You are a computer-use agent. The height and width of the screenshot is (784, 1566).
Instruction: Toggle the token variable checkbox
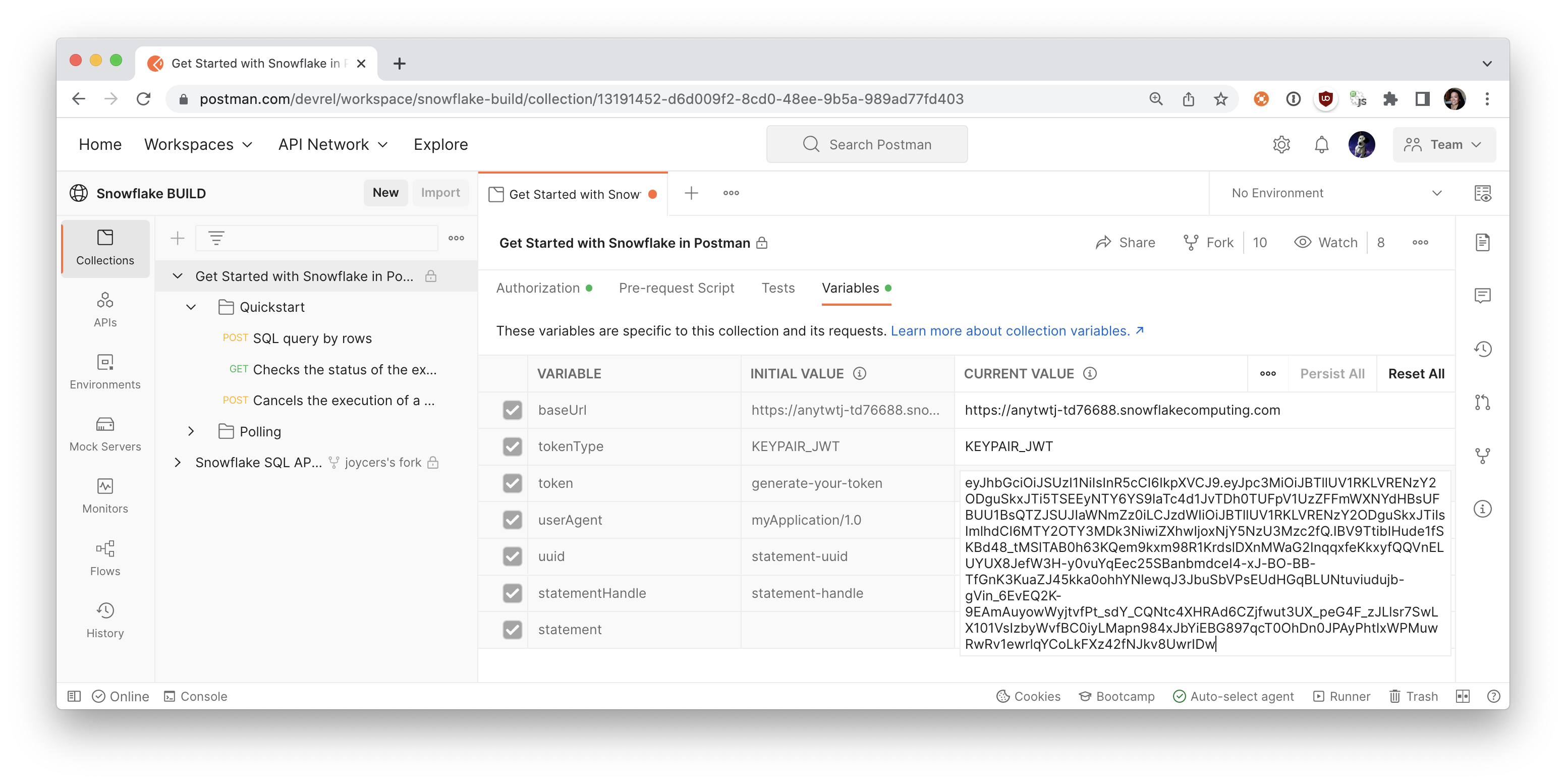point(512,483)
